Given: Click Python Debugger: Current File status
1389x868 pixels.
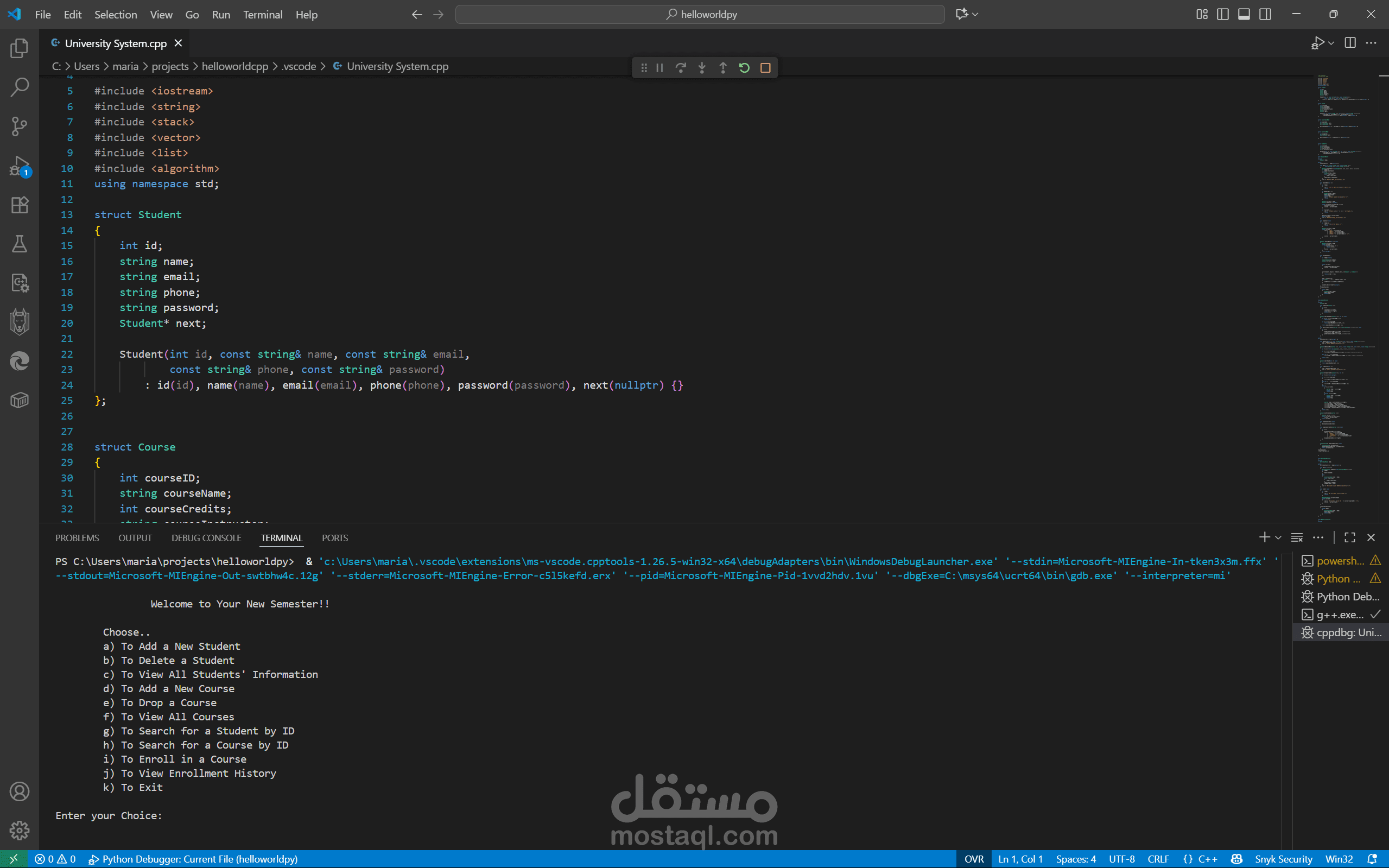Looking at the screenshot, I should click(x=193, y=859).
